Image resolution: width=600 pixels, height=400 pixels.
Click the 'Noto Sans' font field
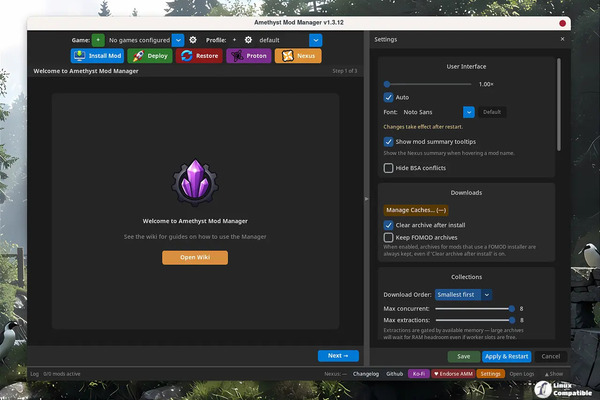(x=432, y=112)
